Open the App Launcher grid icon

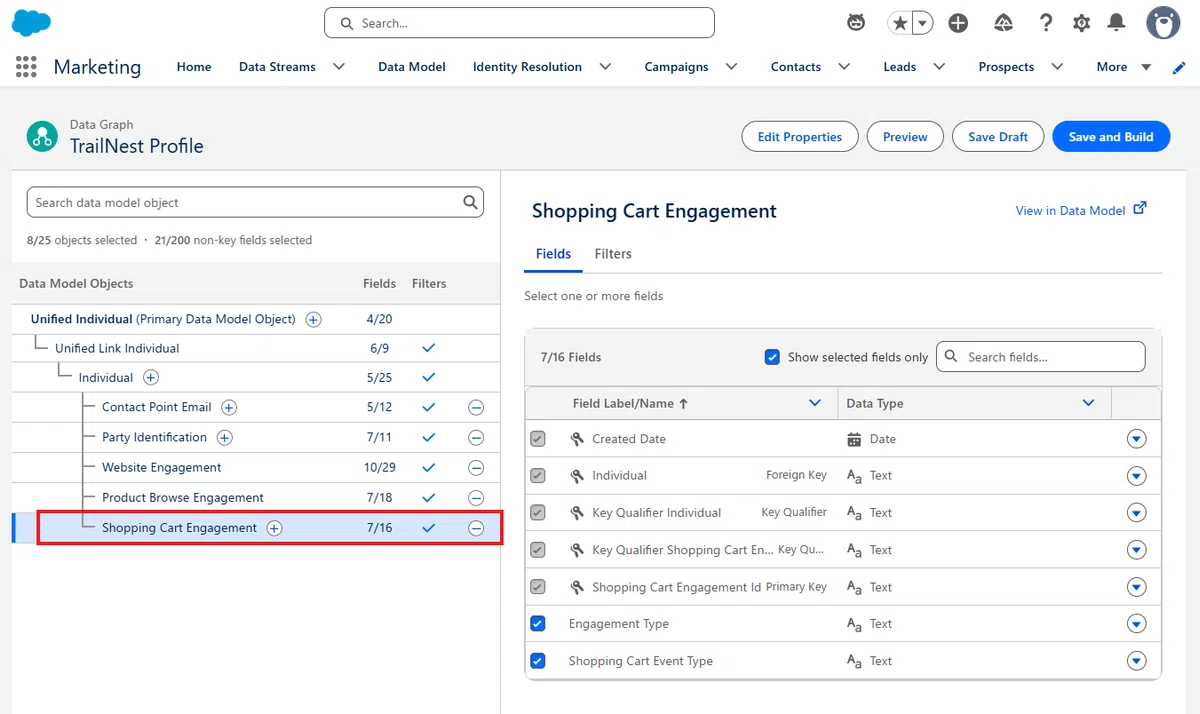27,67
